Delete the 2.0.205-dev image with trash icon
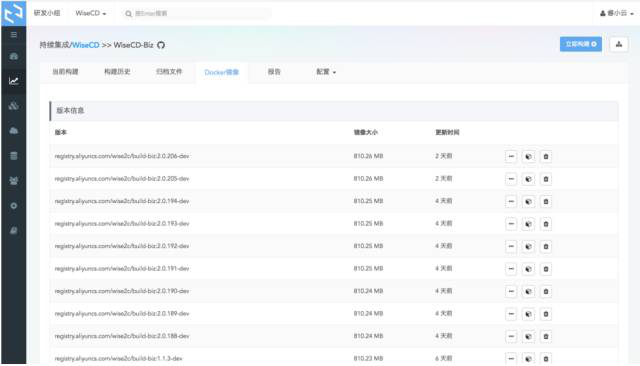The height and width of the screenshot is (366, 640). click(x=546, y=179)
